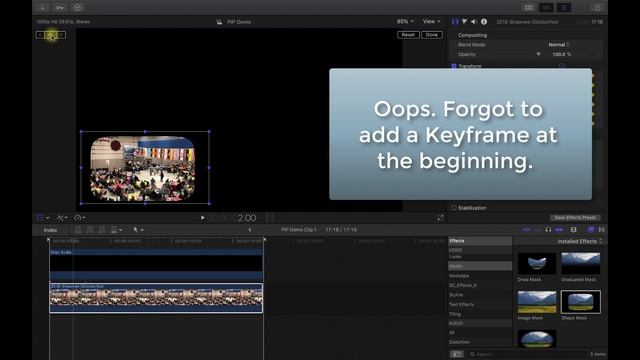Select the Shape Mask effect thumbnail
Screen dimensions: 640x360
580,302
